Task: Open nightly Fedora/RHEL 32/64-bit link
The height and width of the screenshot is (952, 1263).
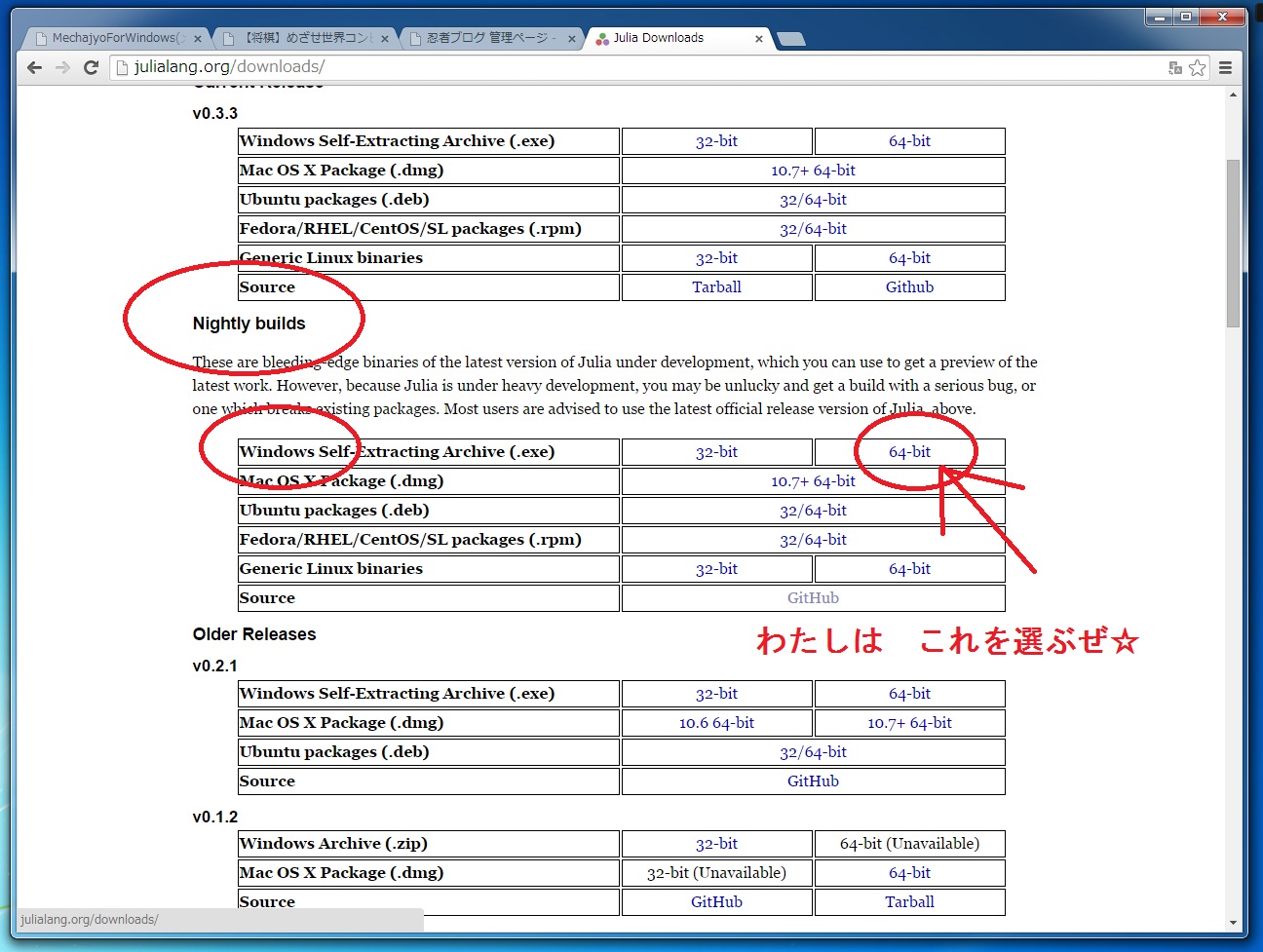Action: coord(813,540)
